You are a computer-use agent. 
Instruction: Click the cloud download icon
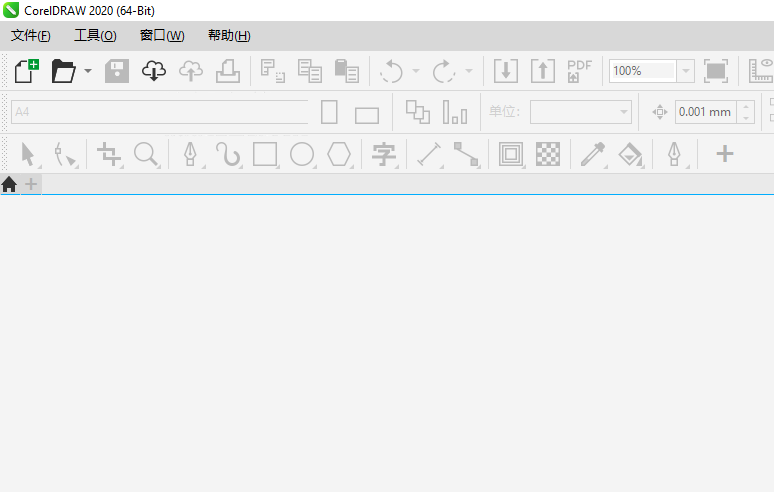click(154, 71)
